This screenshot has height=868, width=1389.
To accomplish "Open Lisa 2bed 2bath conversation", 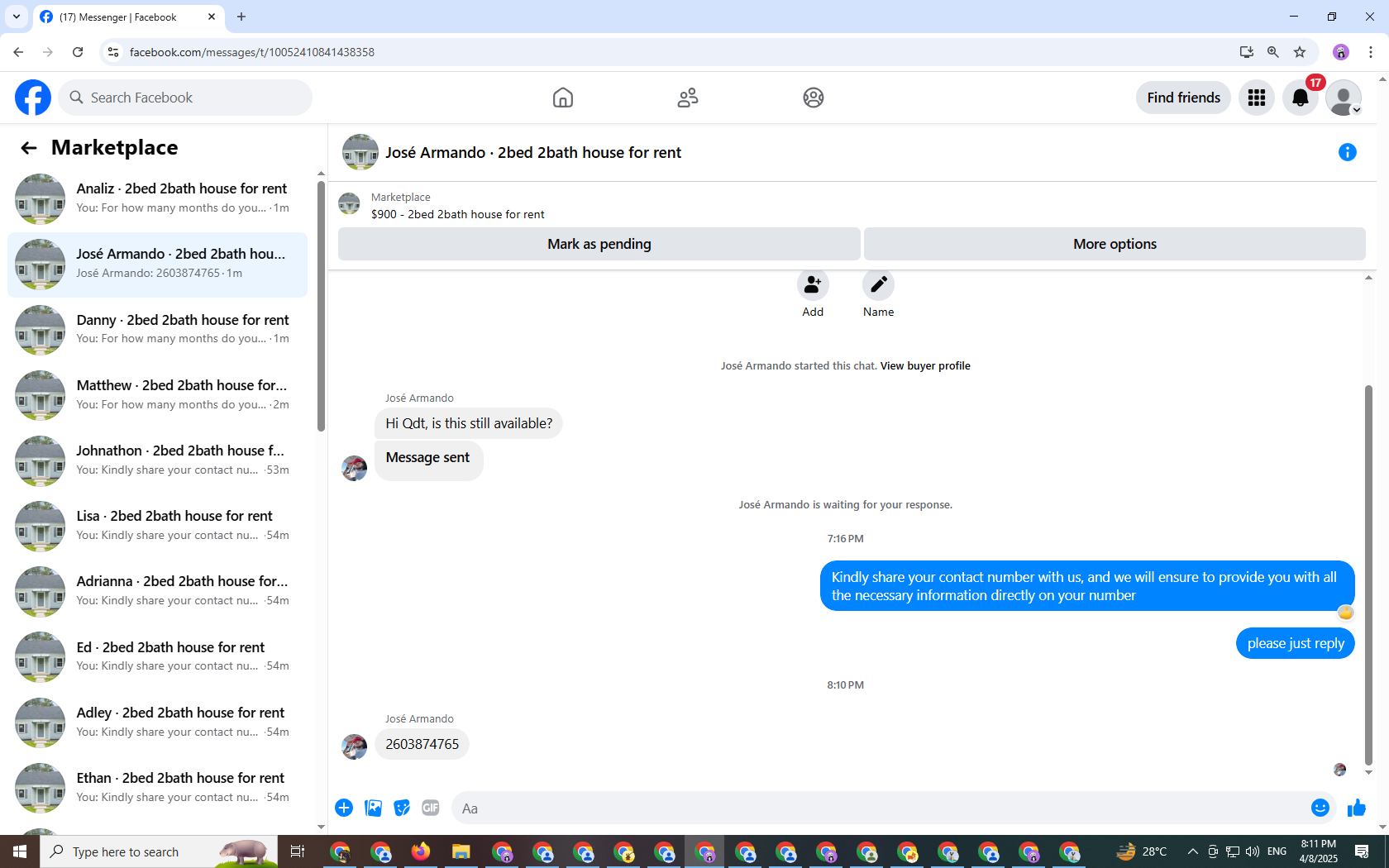I will 157,526.
